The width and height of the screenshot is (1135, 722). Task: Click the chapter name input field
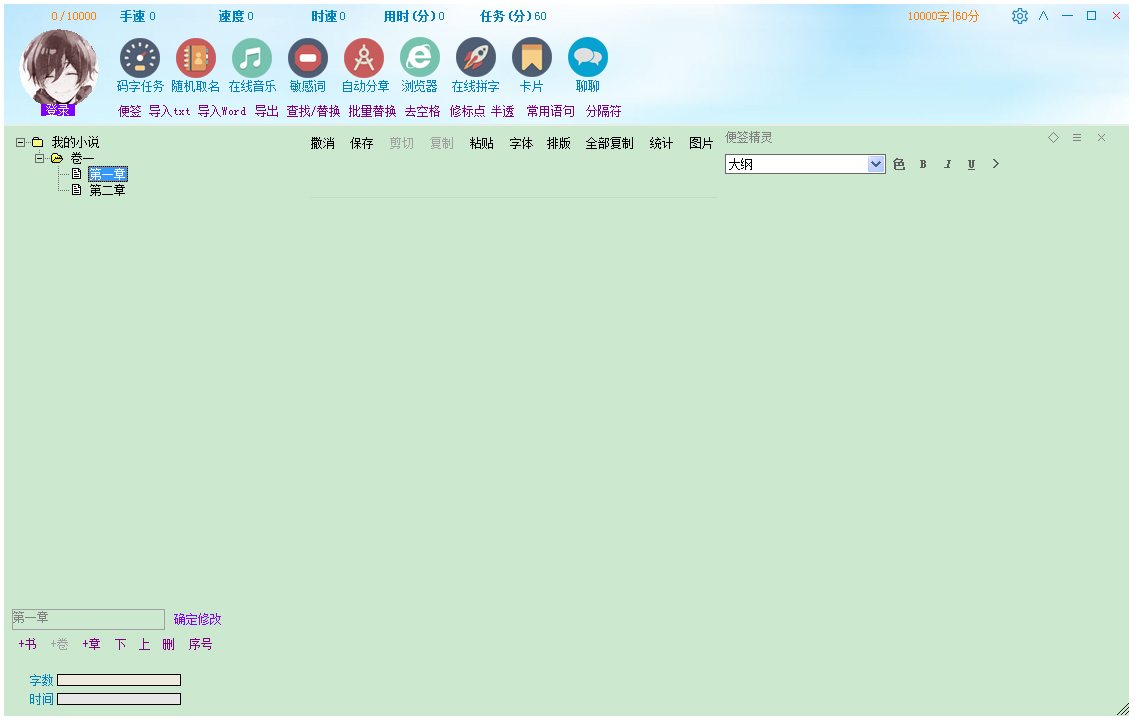(88, 619)
